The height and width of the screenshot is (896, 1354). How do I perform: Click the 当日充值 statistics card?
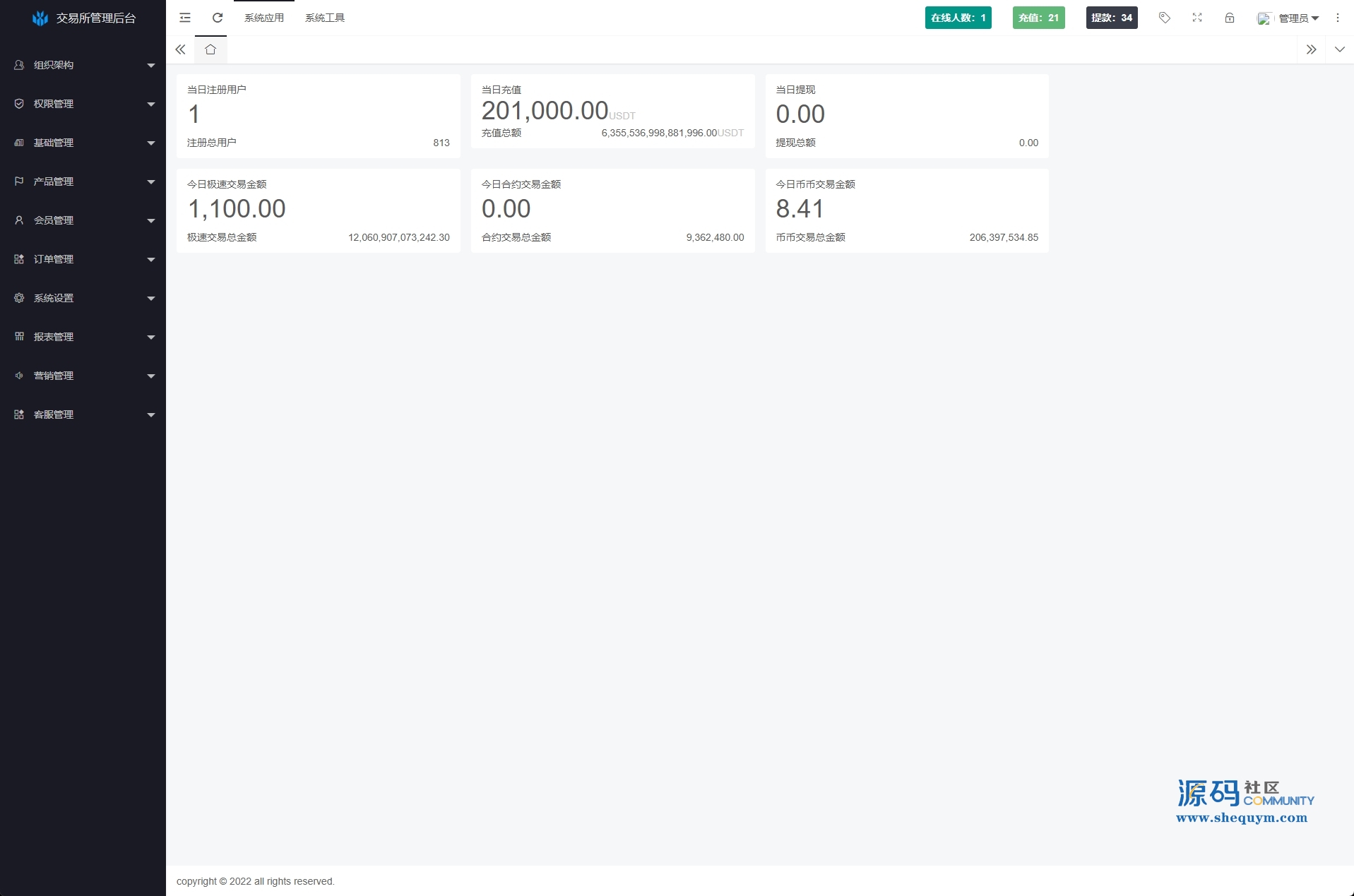612,112
